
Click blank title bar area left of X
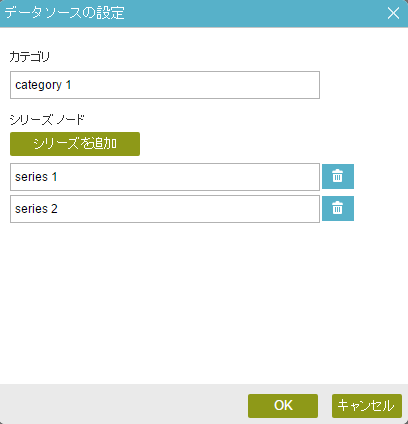click(x=253, y=13)
